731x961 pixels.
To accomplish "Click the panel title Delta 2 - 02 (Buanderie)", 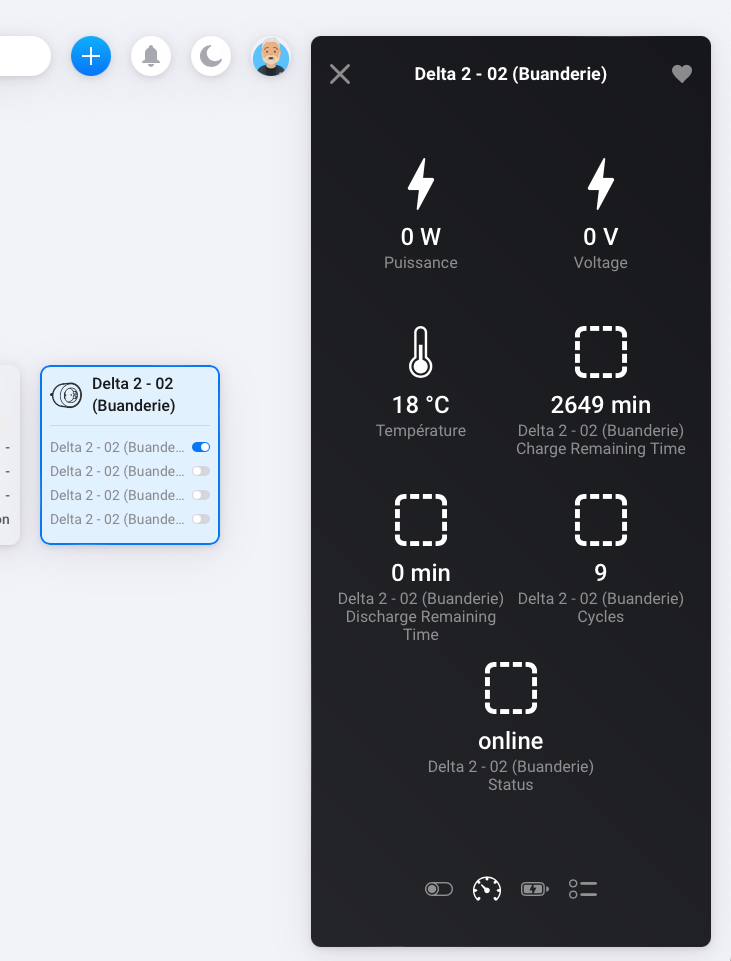I will click(511, 74).
